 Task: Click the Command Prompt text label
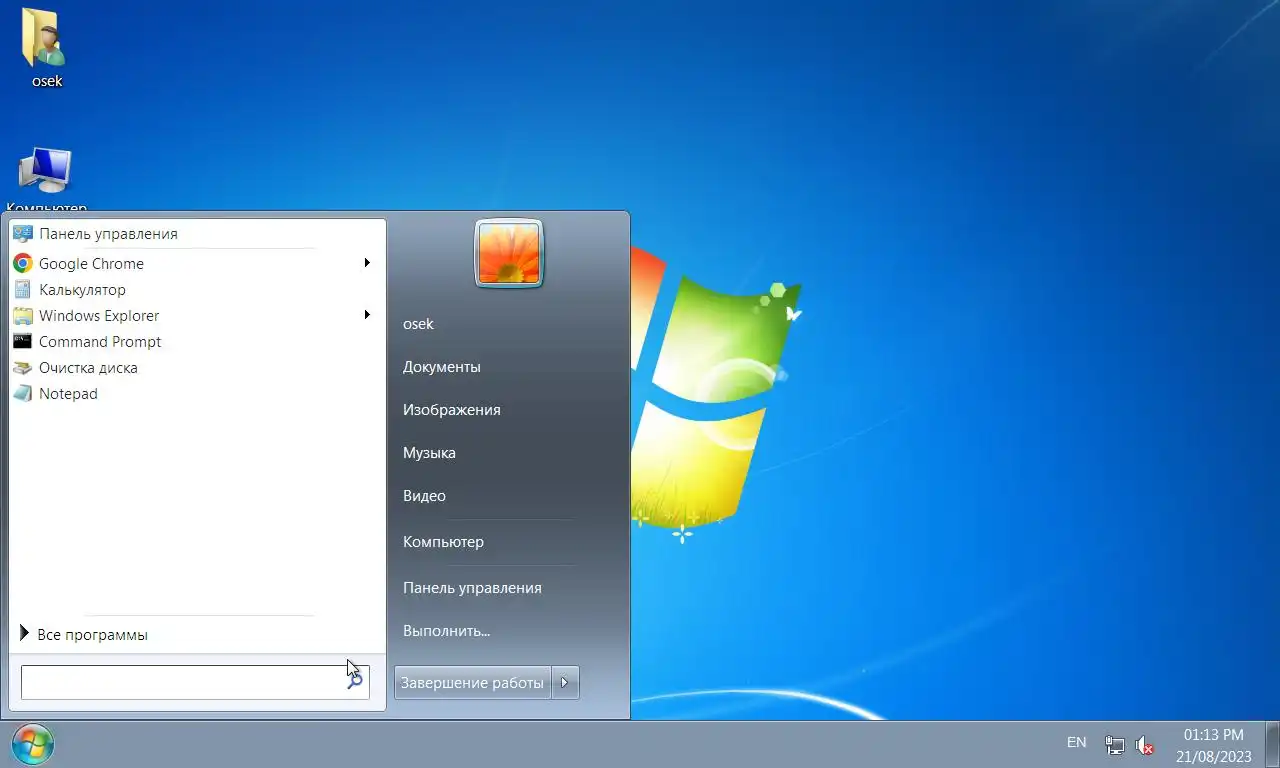100,341
